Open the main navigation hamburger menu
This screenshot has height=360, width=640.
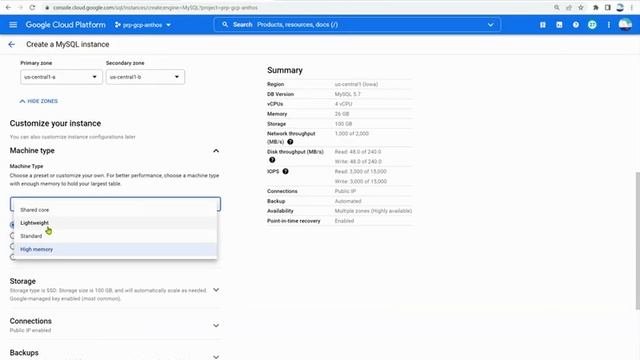[13, 25]
